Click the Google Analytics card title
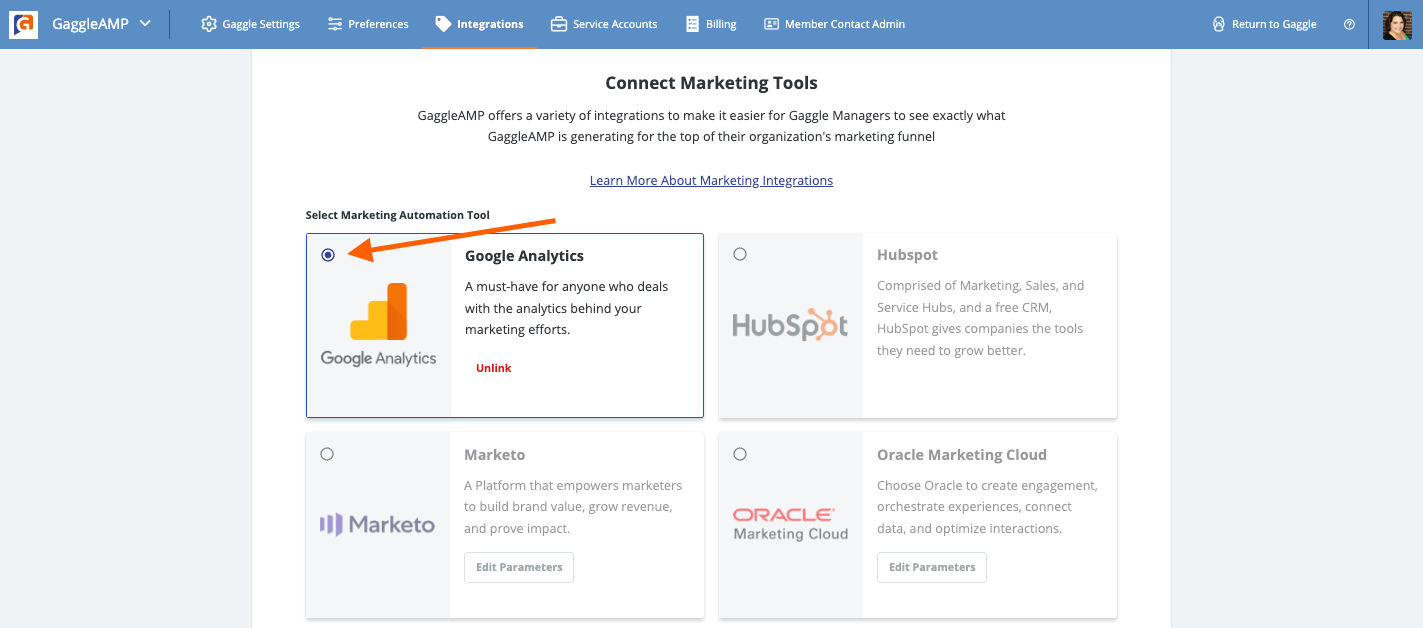1423x628 pixels. pos(524,256)
